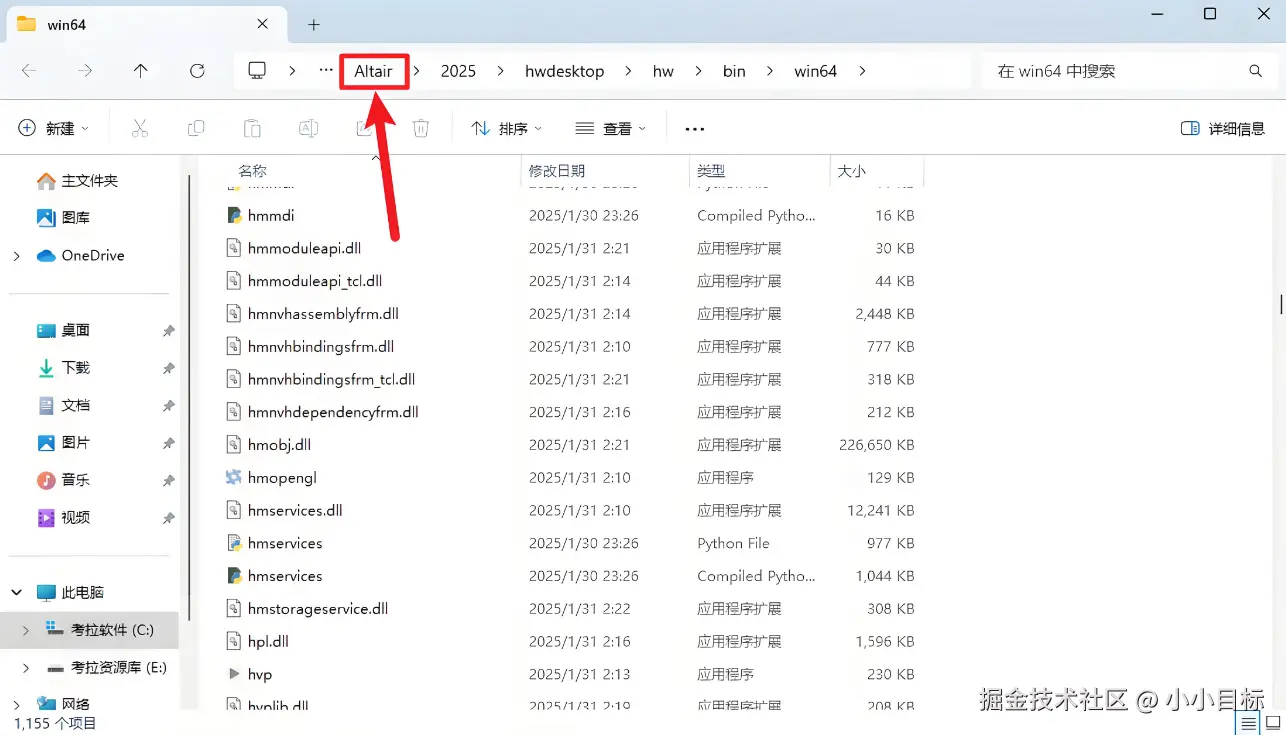Click chevron after win64 in address bar
The height and width of the screenshot is (735, 1286).
(x=863, y=71)
